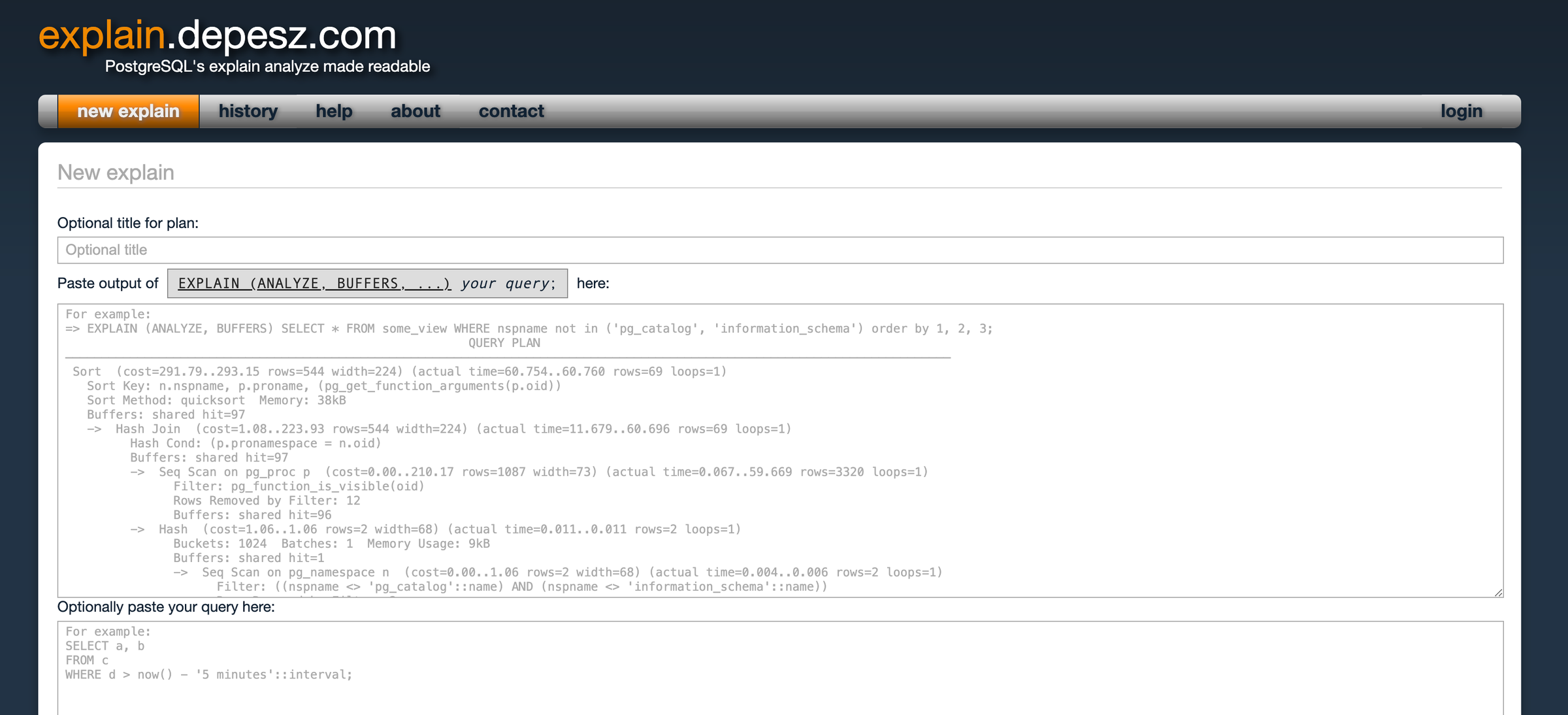This screenshot has height=715, width=1568.
Task: Open the 'contact' page
Action: click(512, 111)
